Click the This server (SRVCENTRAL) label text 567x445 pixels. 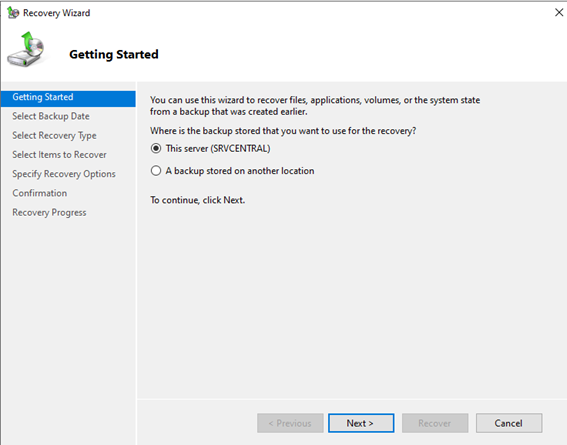point(218,149)
